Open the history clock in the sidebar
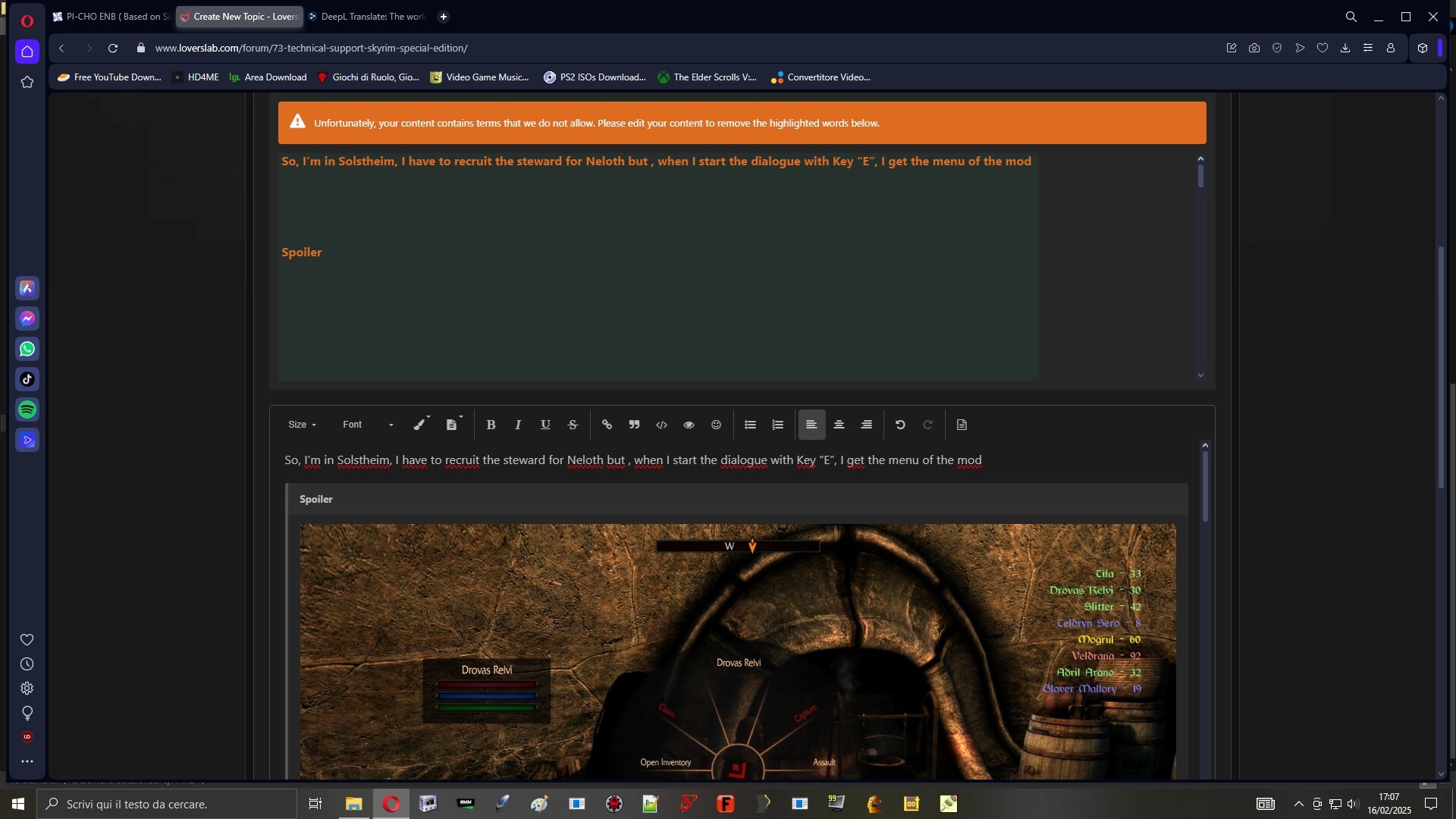This screenshot has width=1456, height=819. (27, 664)
